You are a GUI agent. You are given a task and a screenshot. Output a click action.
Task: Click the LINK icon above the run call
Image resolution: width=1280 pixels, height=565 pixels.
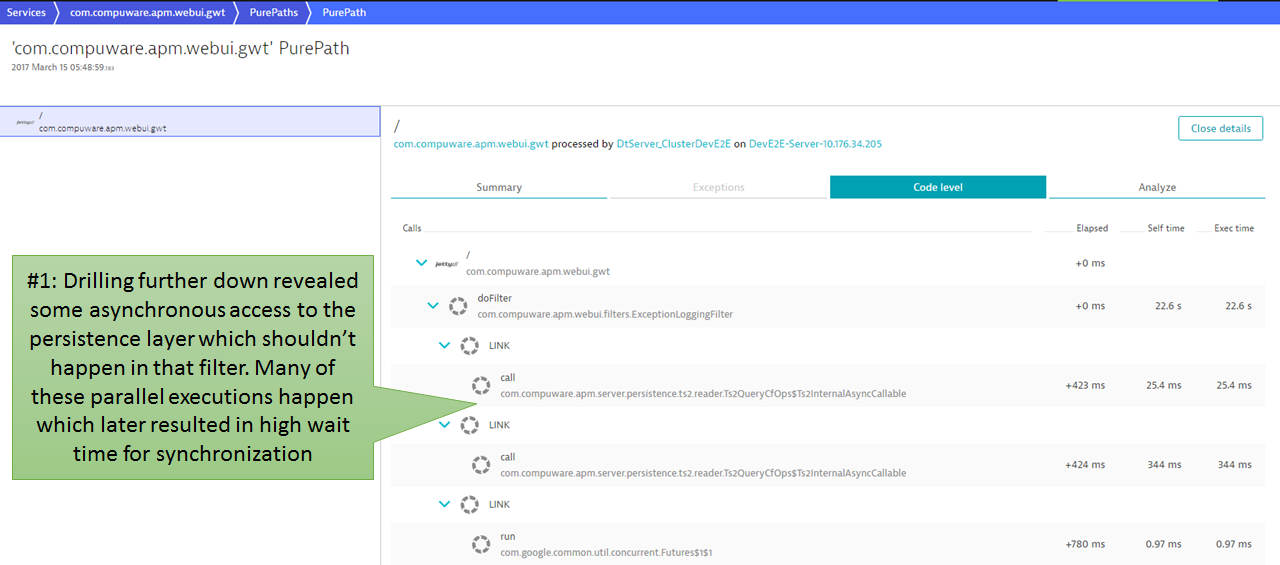click(x=469, y=505)
